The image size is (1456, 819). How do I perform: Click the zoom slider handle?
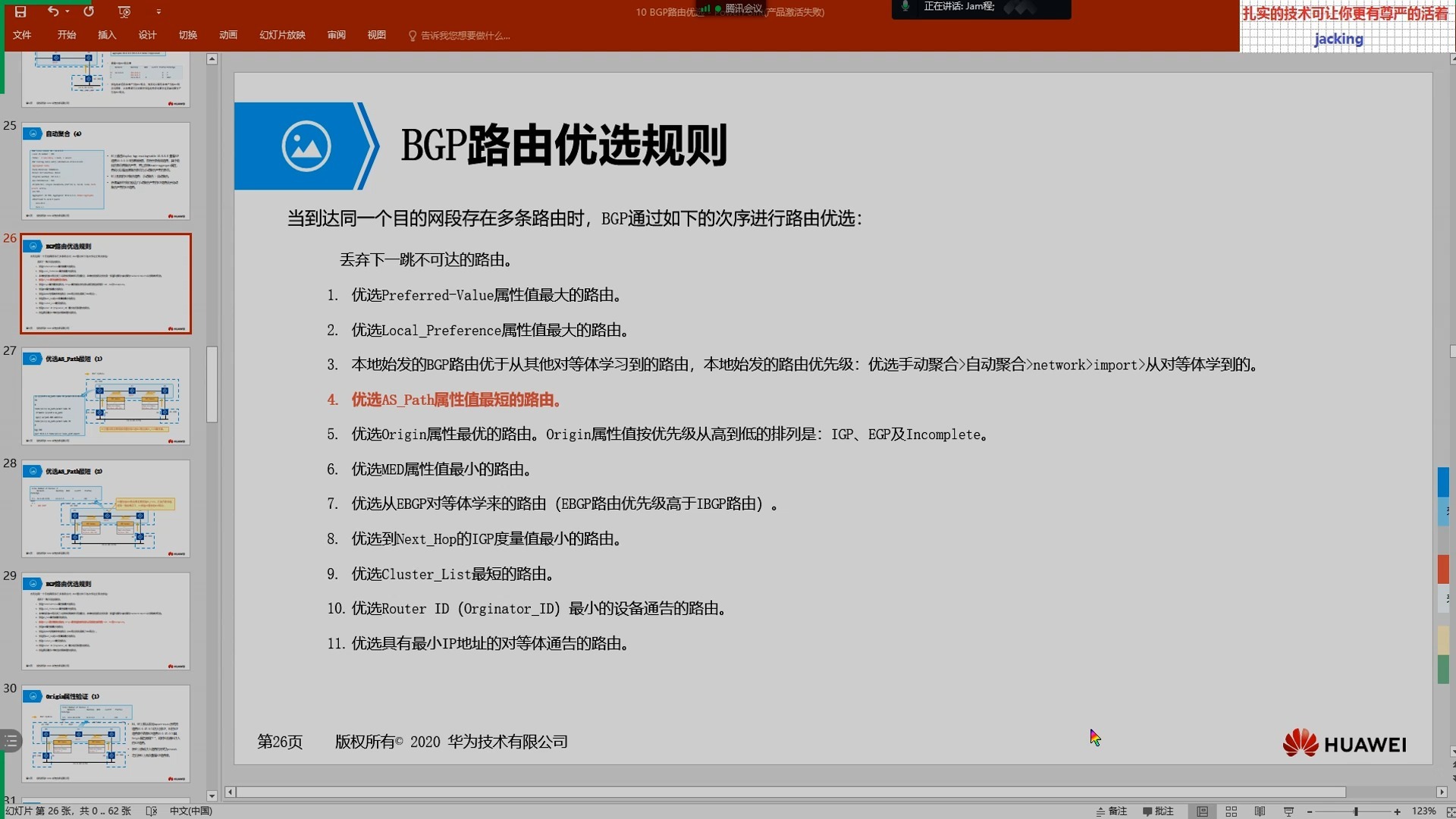pos(1356,811)
